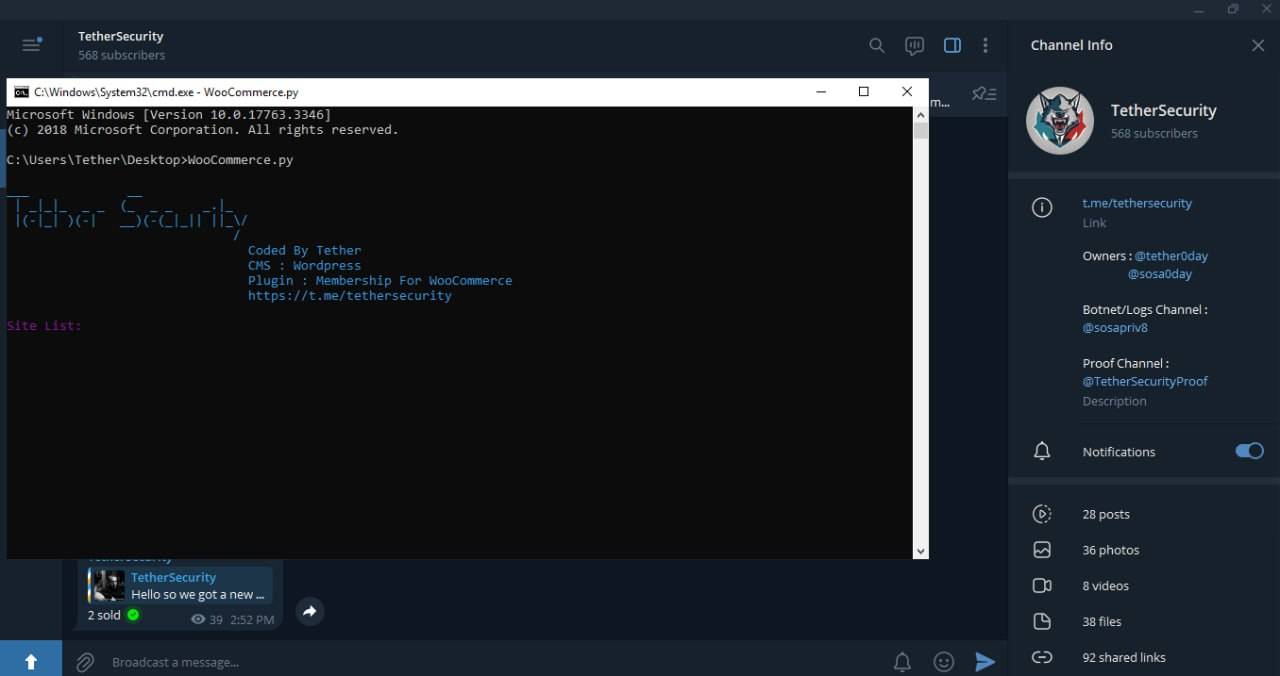Open the 38 files shared media
The width and height of the screenshot is (1280, 676).
[x=1101, y=621]
